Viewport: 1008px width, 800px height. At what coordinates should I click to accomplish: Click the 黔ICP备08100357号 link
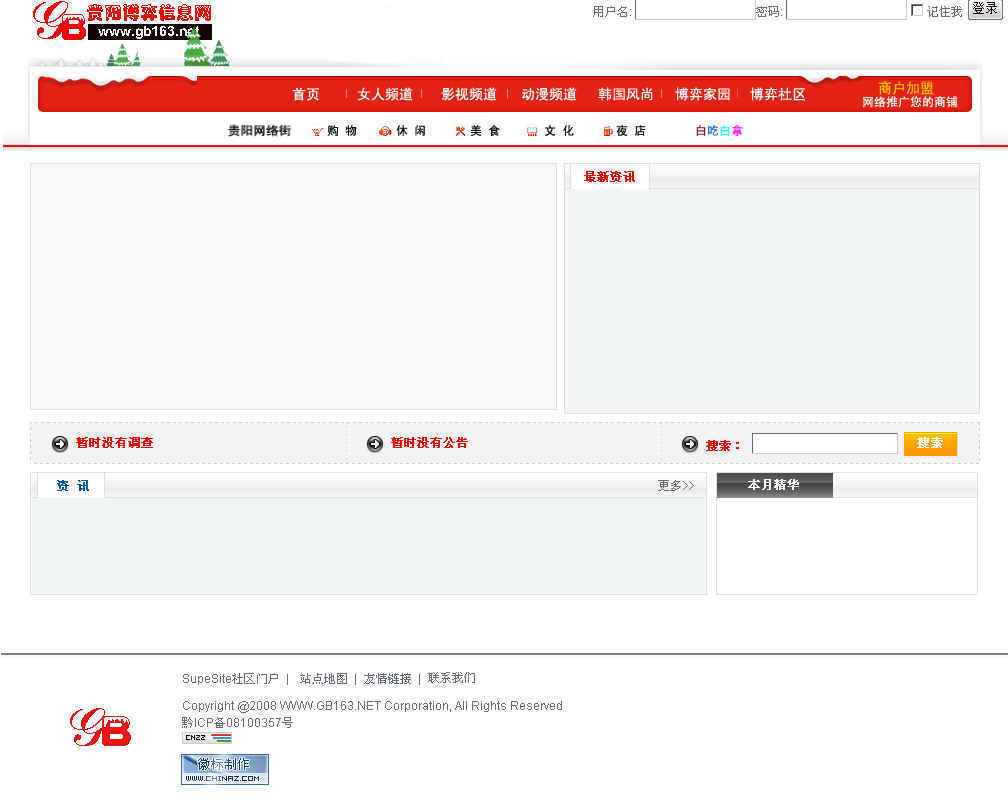tap(237, 723)
